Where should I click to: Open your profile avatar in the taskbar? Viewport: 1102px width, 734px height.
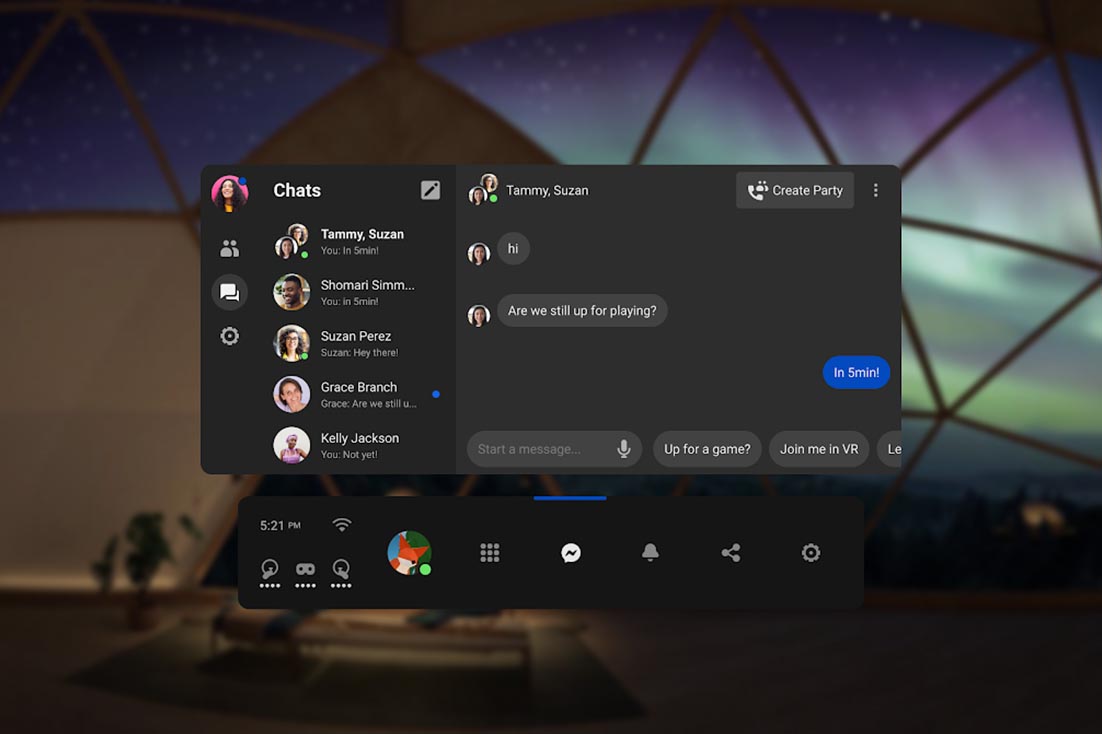[410, 552]
